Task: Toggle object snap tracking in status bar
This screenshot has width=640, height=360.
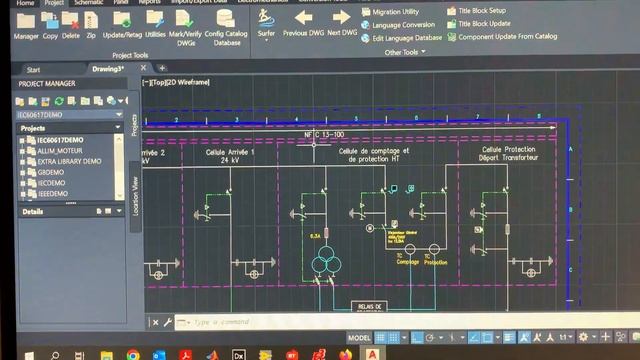Action: click(x=474, y=338)
